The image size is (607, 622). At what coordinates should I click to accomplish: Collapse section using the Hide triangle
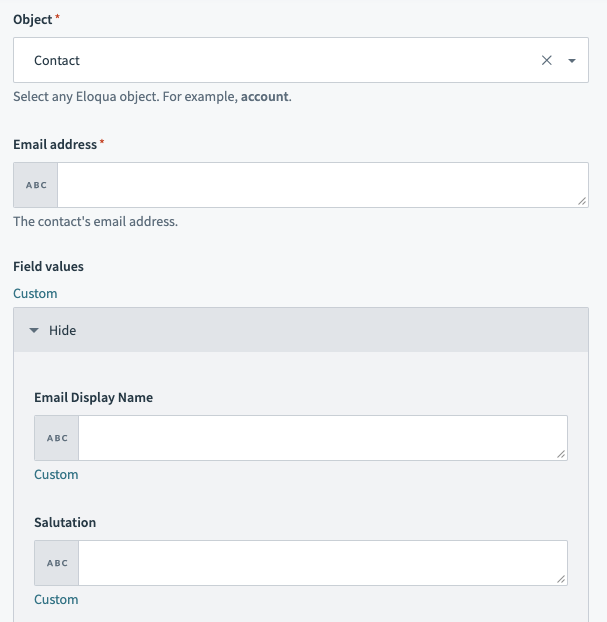(34, 330)
